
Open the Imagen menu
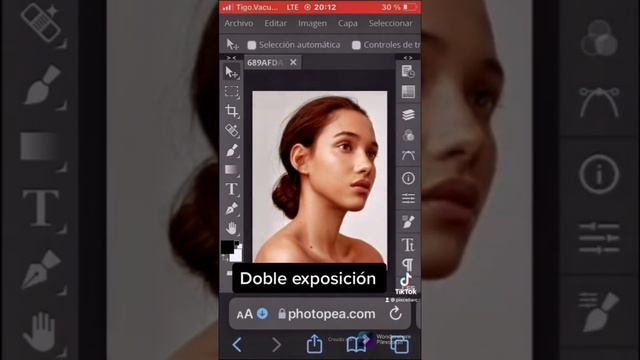click(x=312, y=23)
